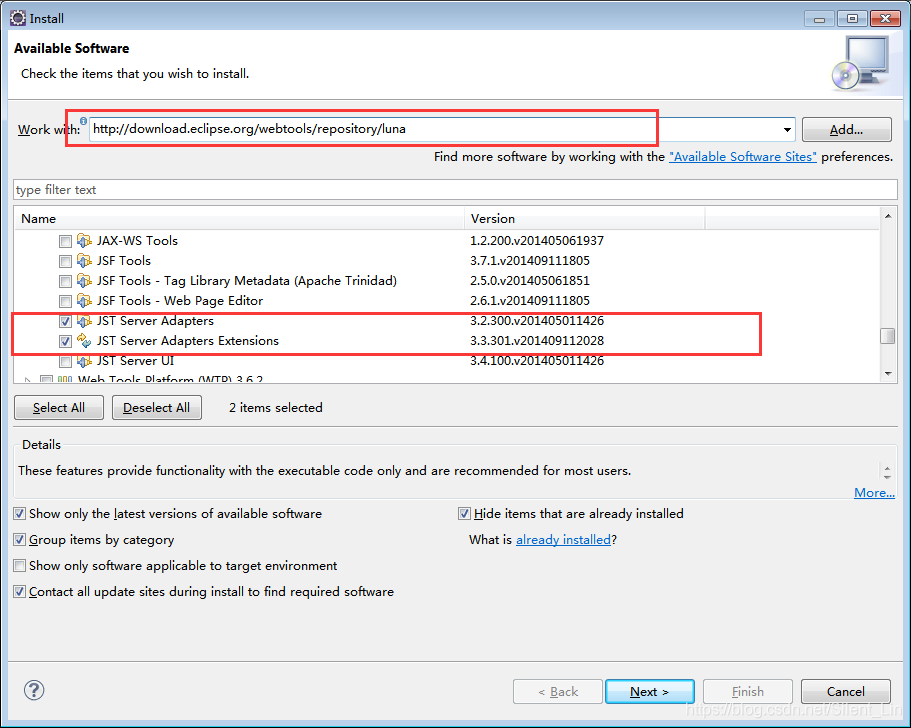Click the software list scrollbar thumb
This screenshot has height=728, width=911.
pos(888,336)
